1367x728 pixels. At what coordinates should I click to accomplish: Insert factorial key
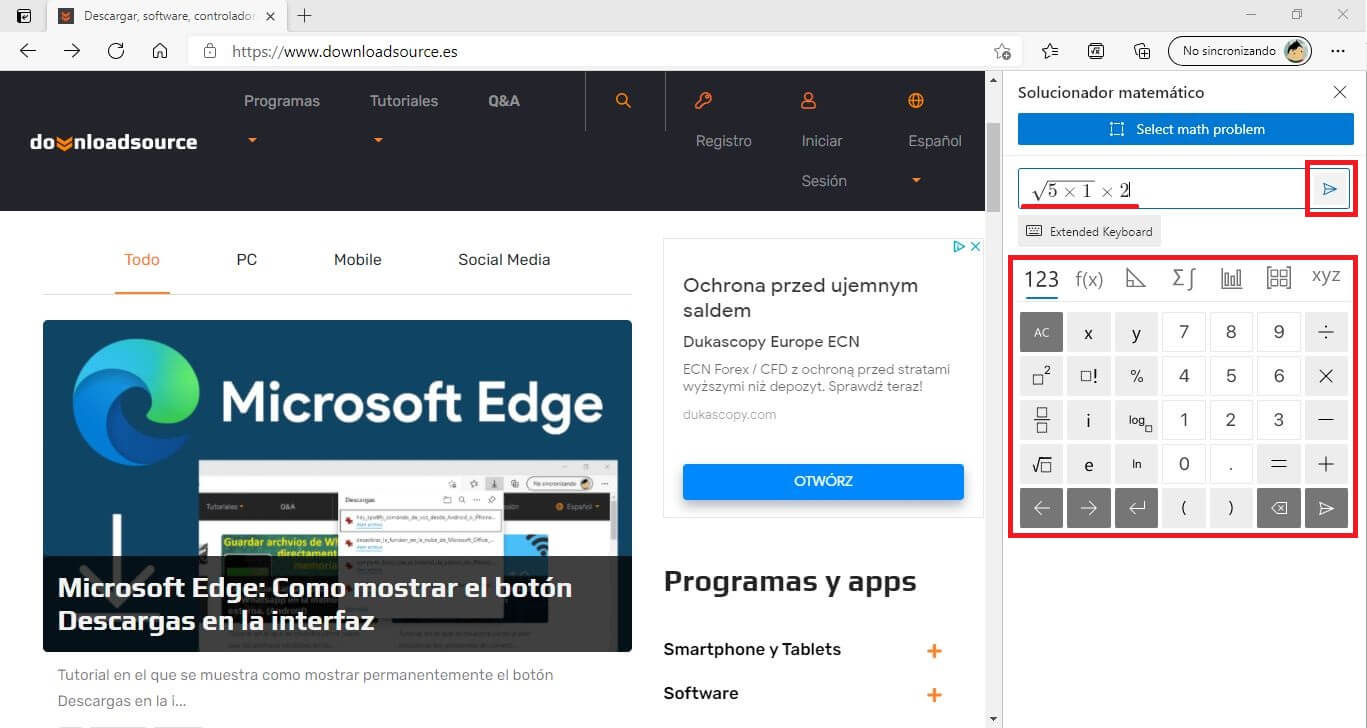click(1088, 377)
